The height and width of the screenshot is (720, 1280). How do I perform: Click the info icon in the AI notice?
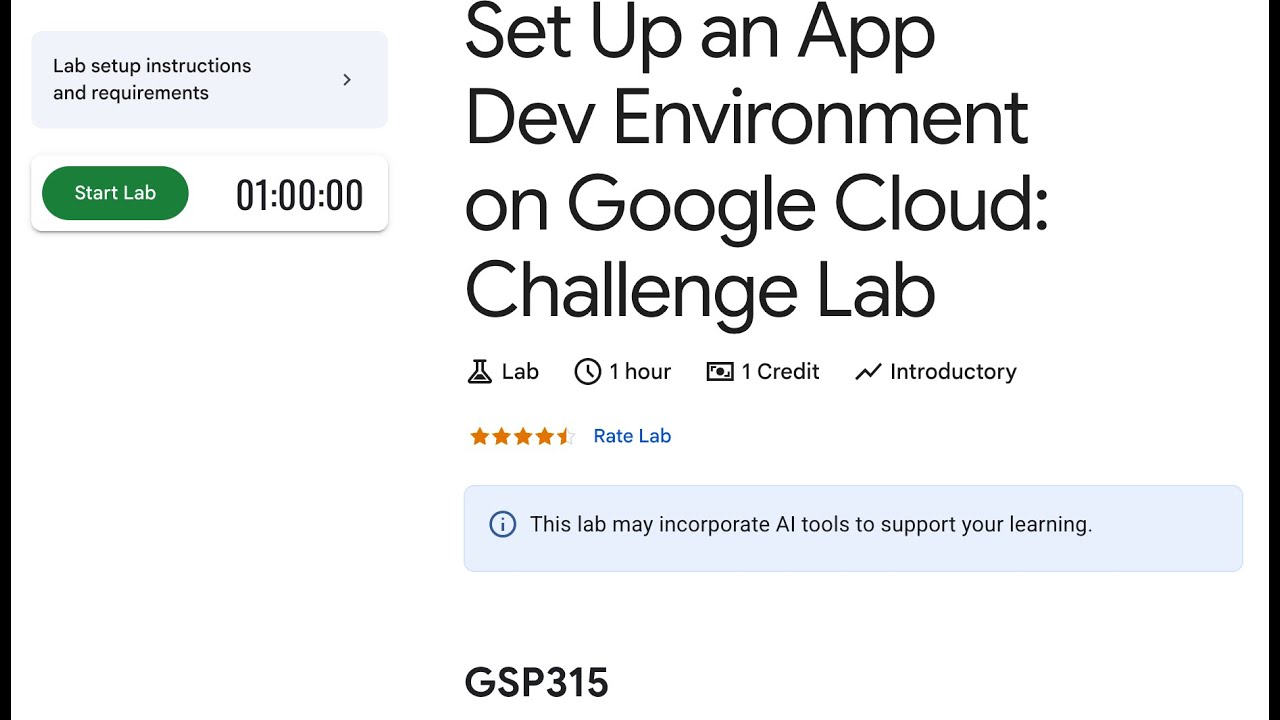pyautogui.click(x=503, y=524)
